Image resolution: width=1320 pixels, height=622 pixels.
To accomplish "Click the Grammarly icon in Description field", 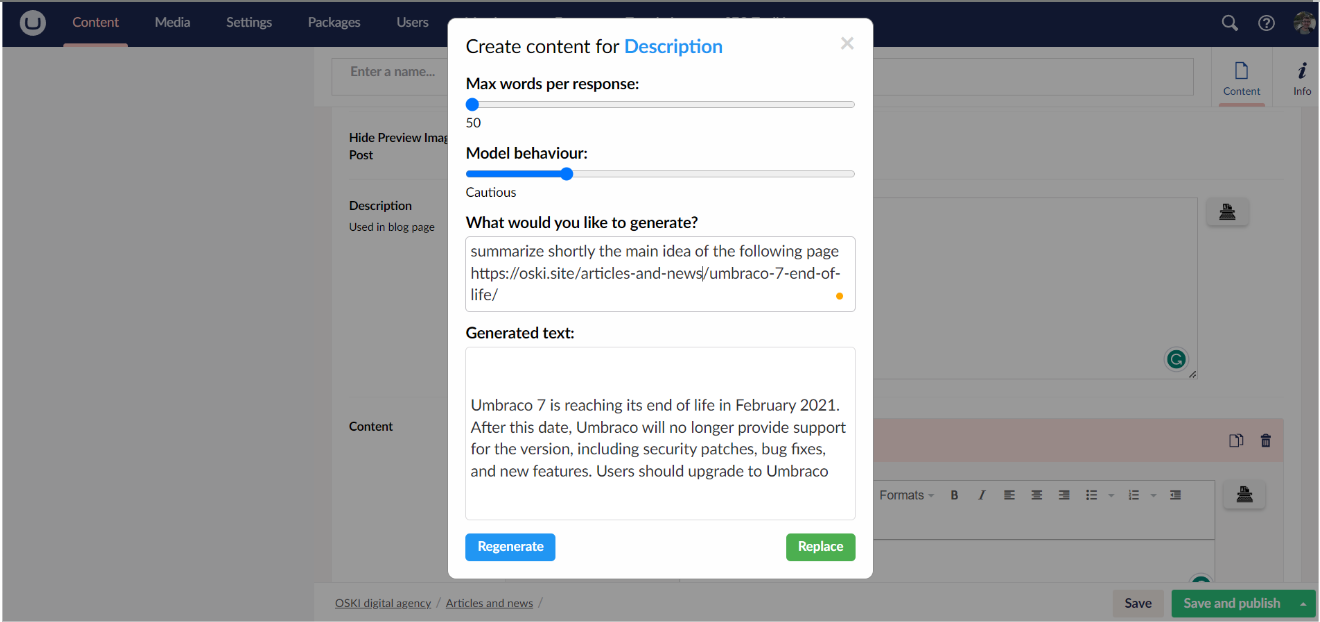I will [x=1177, y=359].
